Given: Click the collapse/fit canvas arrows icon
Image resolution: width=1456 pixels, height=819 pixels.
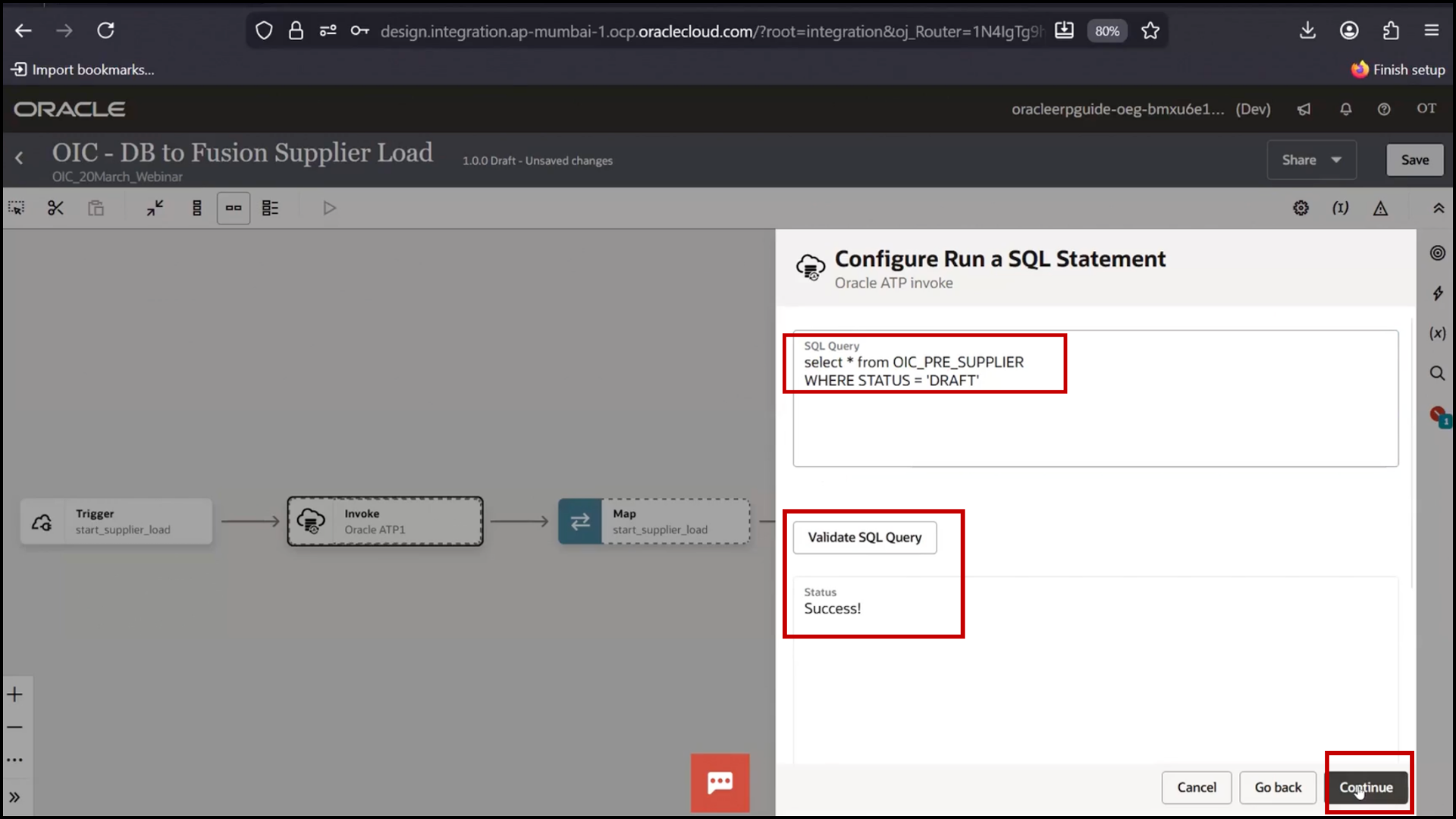Looking at the screenshot, I should pos(155,208).
